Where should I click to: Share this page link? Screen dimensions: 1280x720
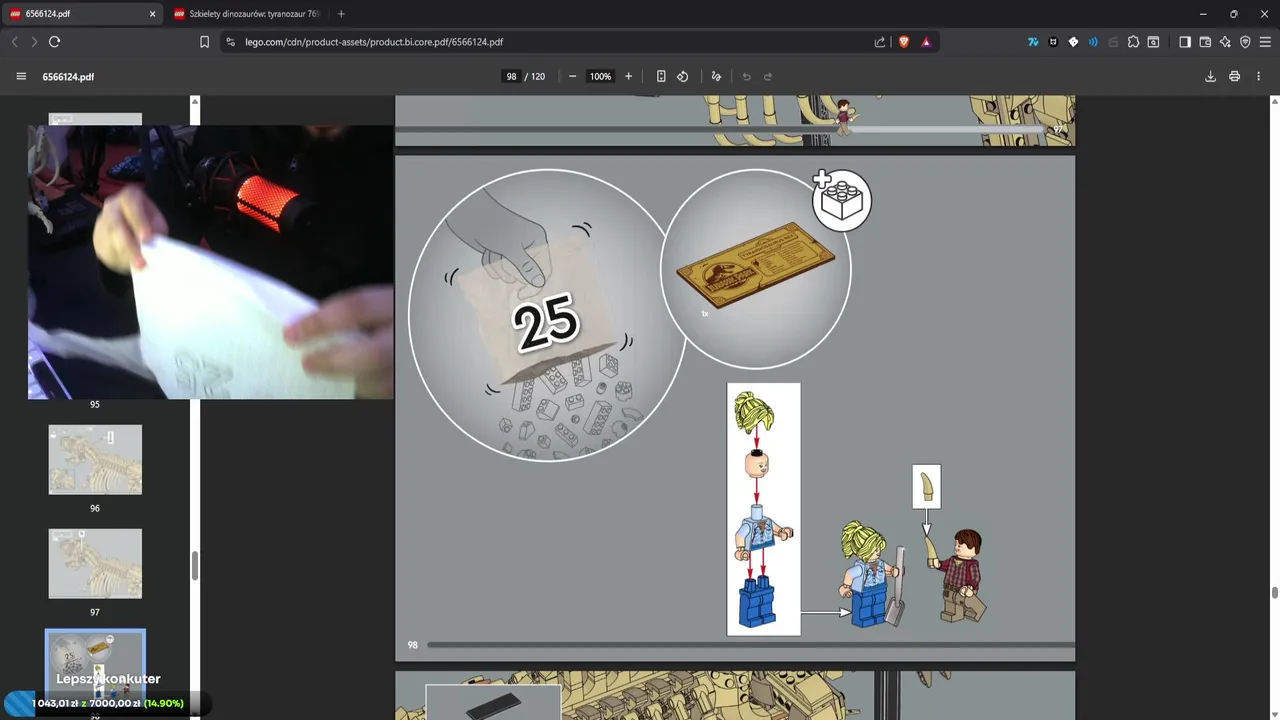coord(880,42)
